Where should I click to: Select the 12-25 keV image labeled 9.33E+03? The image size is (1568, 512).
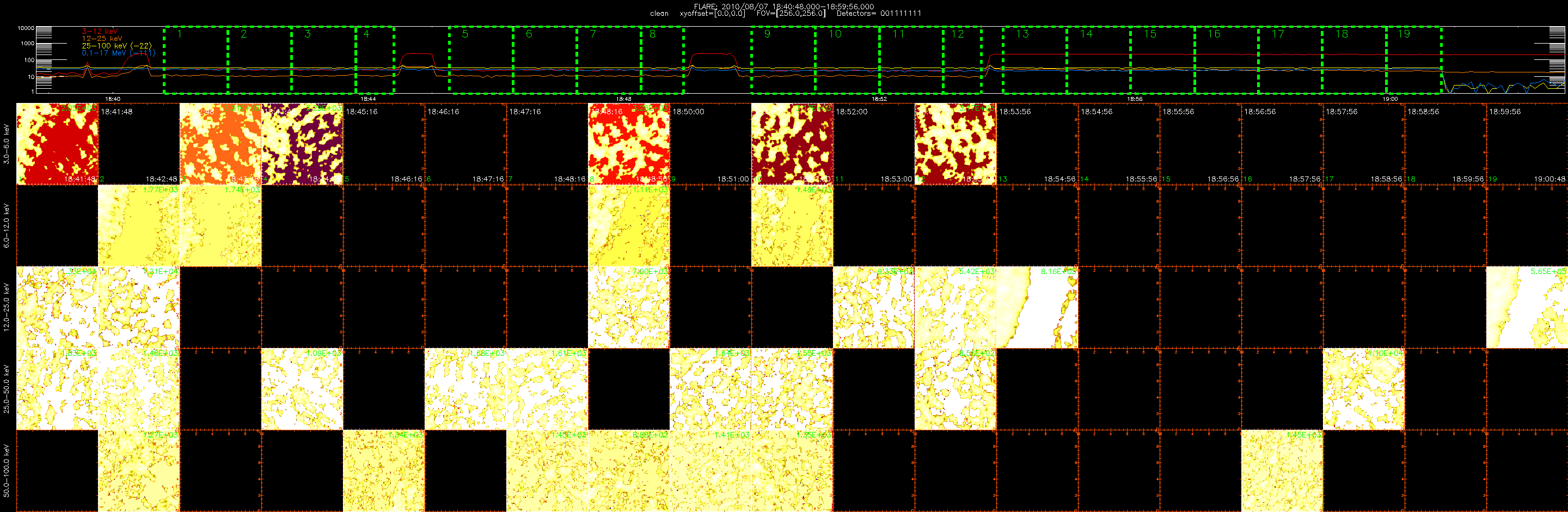click(x=873, y=307)
